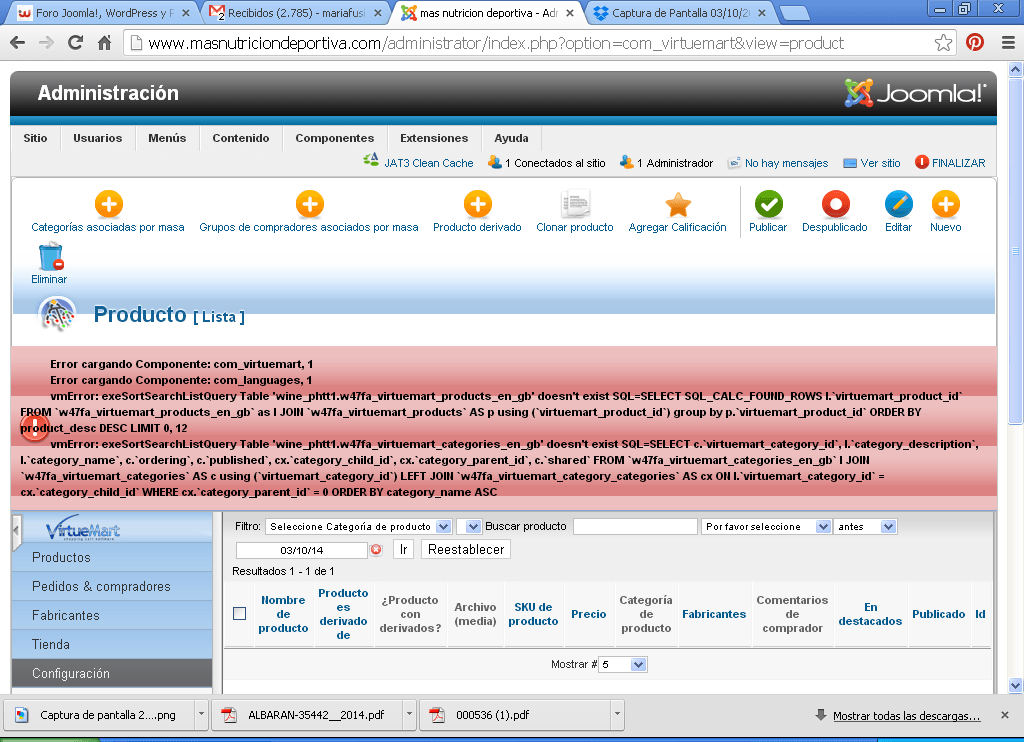This screenshot has width=1024, height=742.
Task: Click the FINALIZAR logout icon
Action: tap(921, 162)
